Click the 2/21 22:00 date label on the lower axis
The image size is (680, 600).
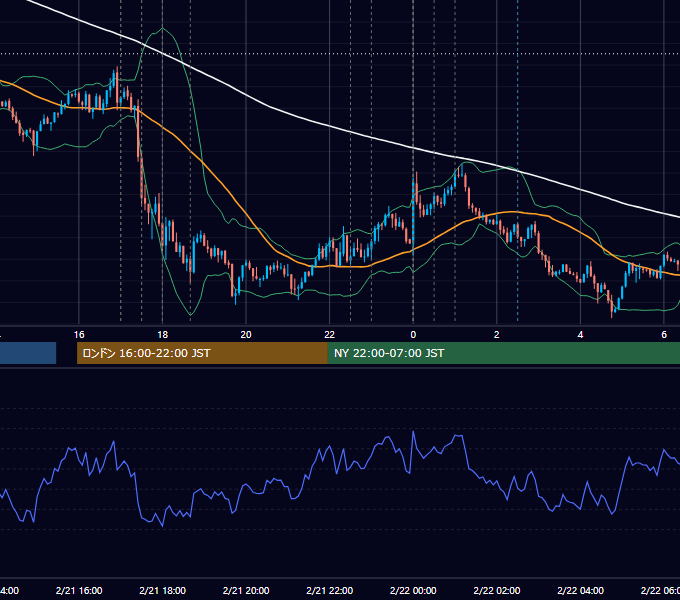point(330,590)
